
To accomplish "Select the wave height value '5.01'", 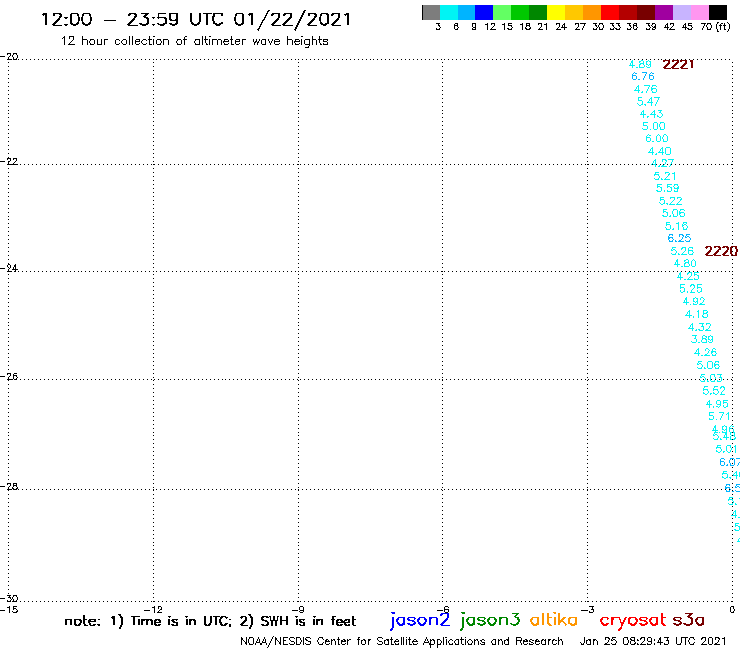I will 726,449.
